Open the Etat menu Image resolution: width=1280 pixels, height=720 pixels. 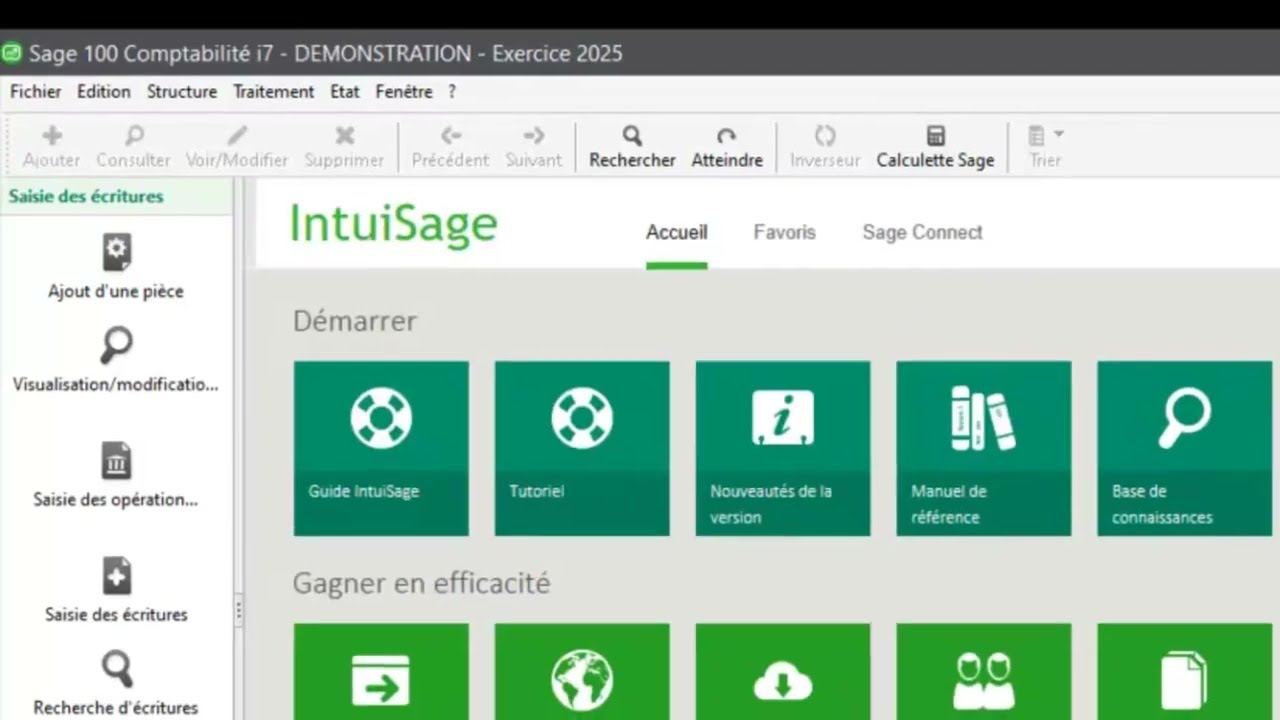(x=345, y=91)
